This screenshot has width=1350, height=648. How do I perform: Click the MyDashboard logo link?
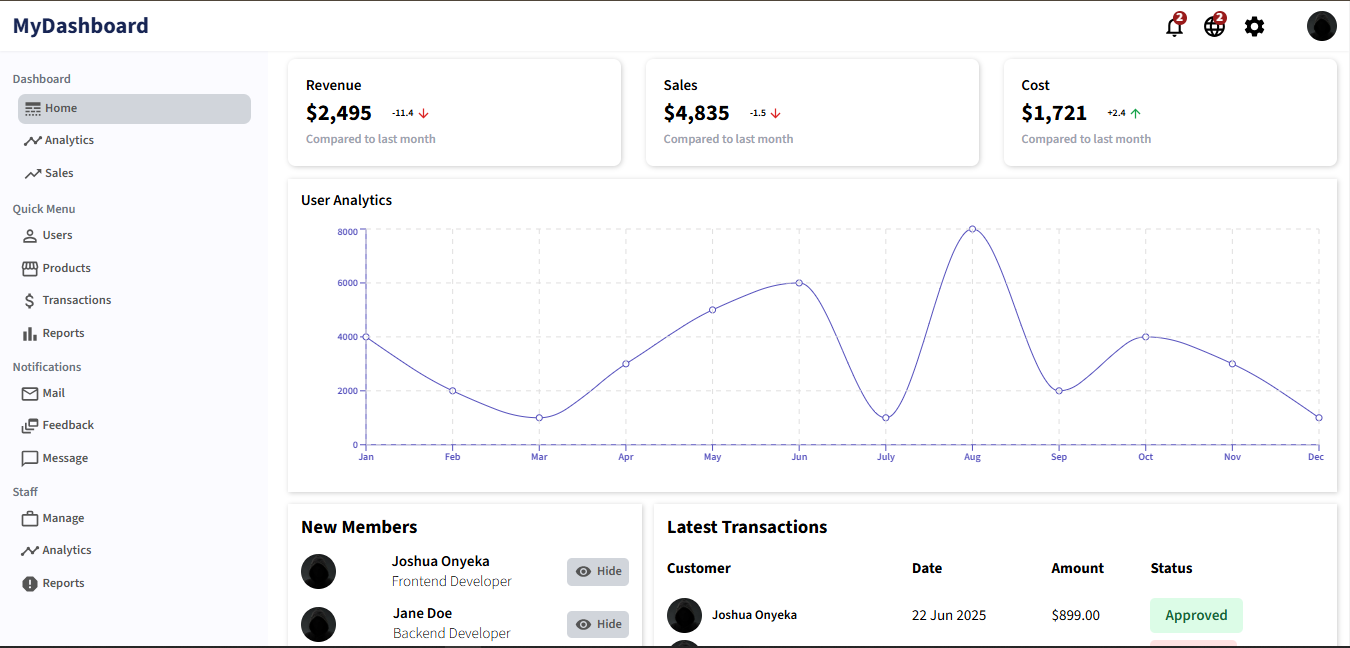tap(80, 26)
